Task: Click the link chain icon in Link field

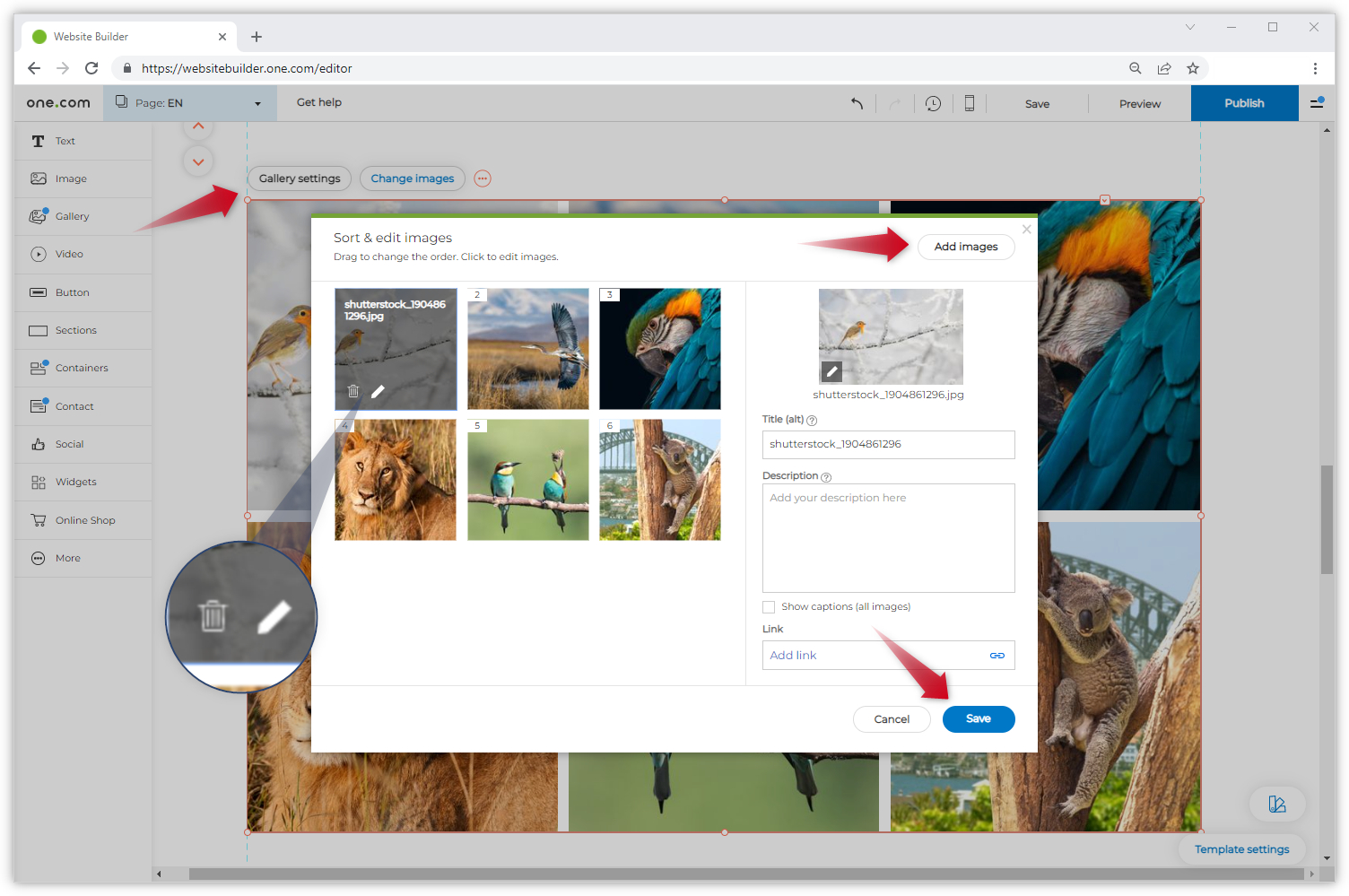Action: point(997,656)
